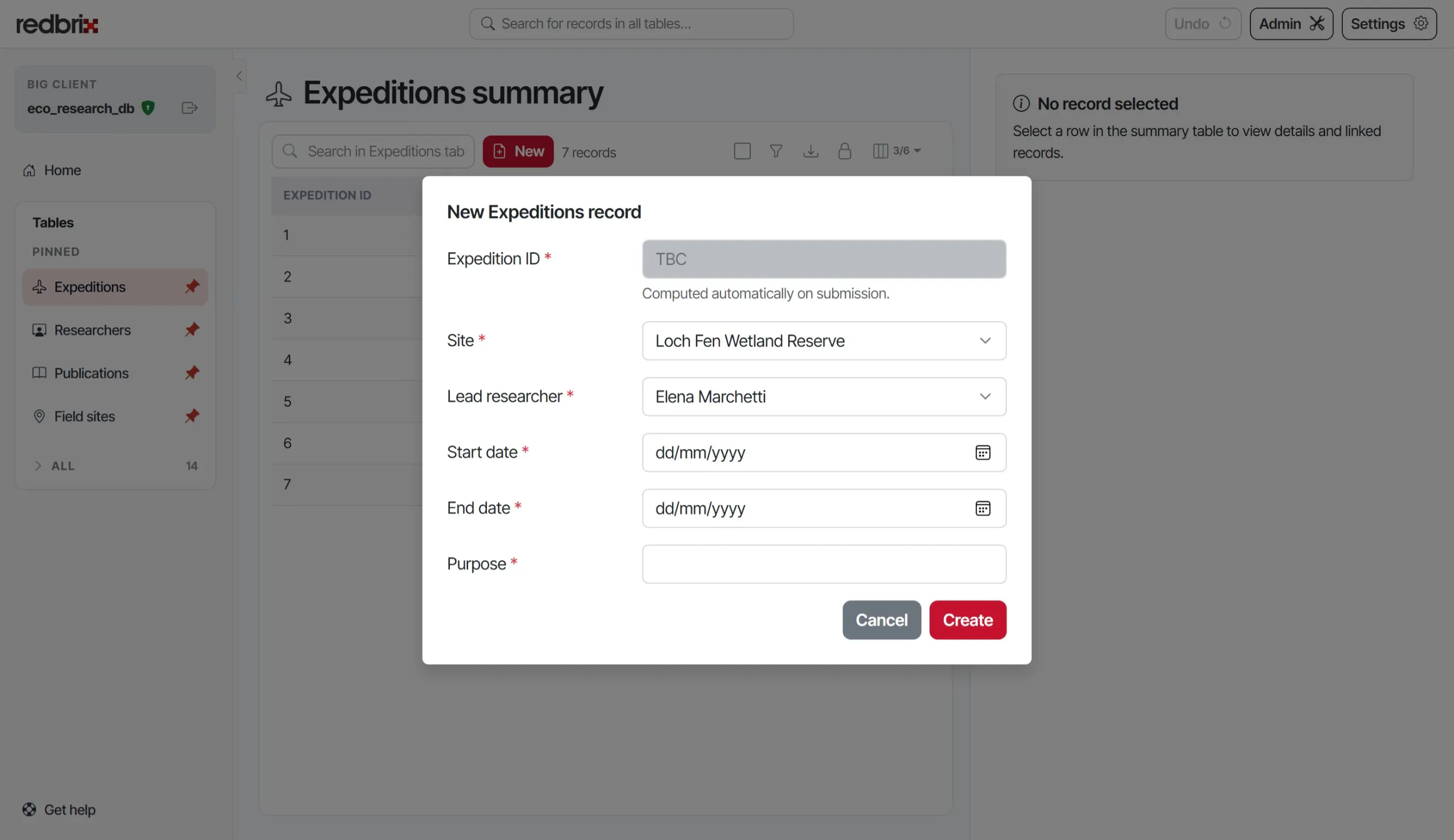Click the info icon by No record selected
Viewport: 1454px width, 840px height.
click(1021, 104)
